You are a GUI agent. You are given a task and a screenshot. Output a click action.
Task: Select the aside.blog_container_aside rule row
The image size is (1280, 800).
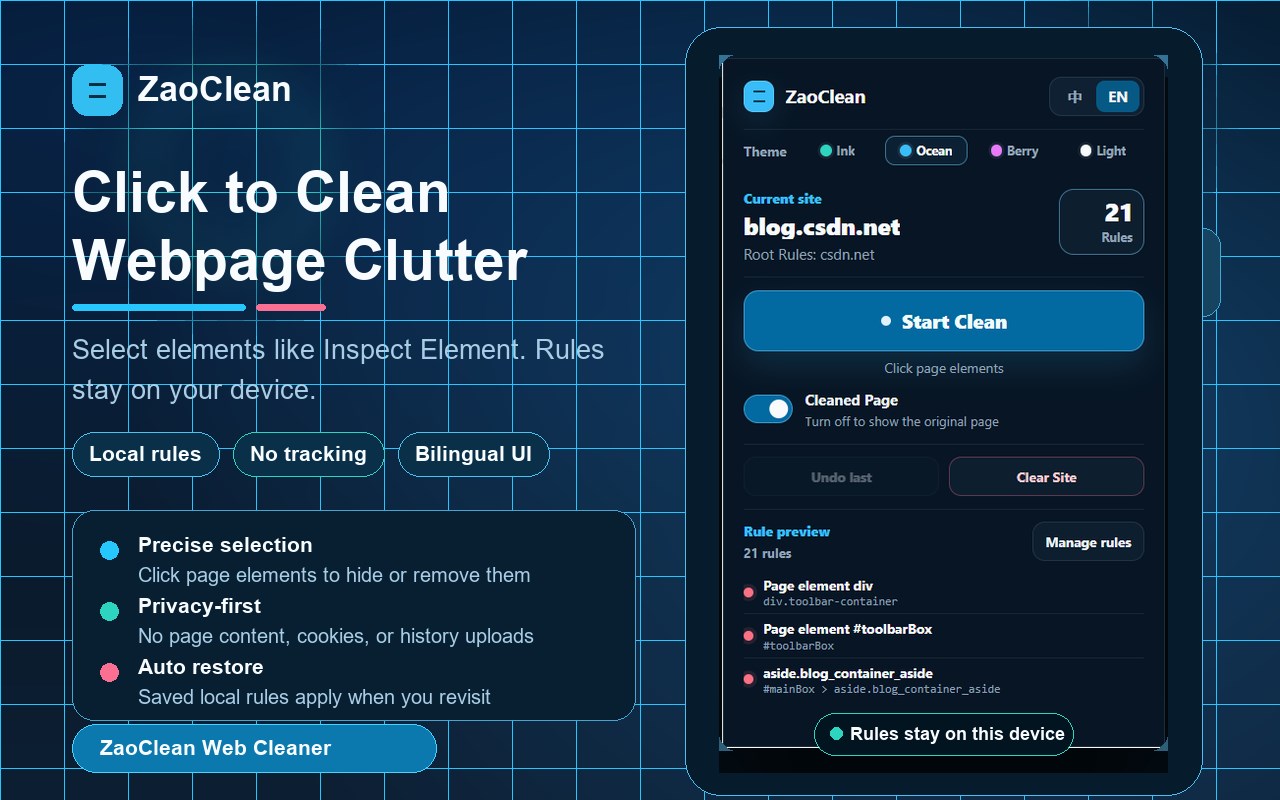pyautogui.click(x=944, y=681)
